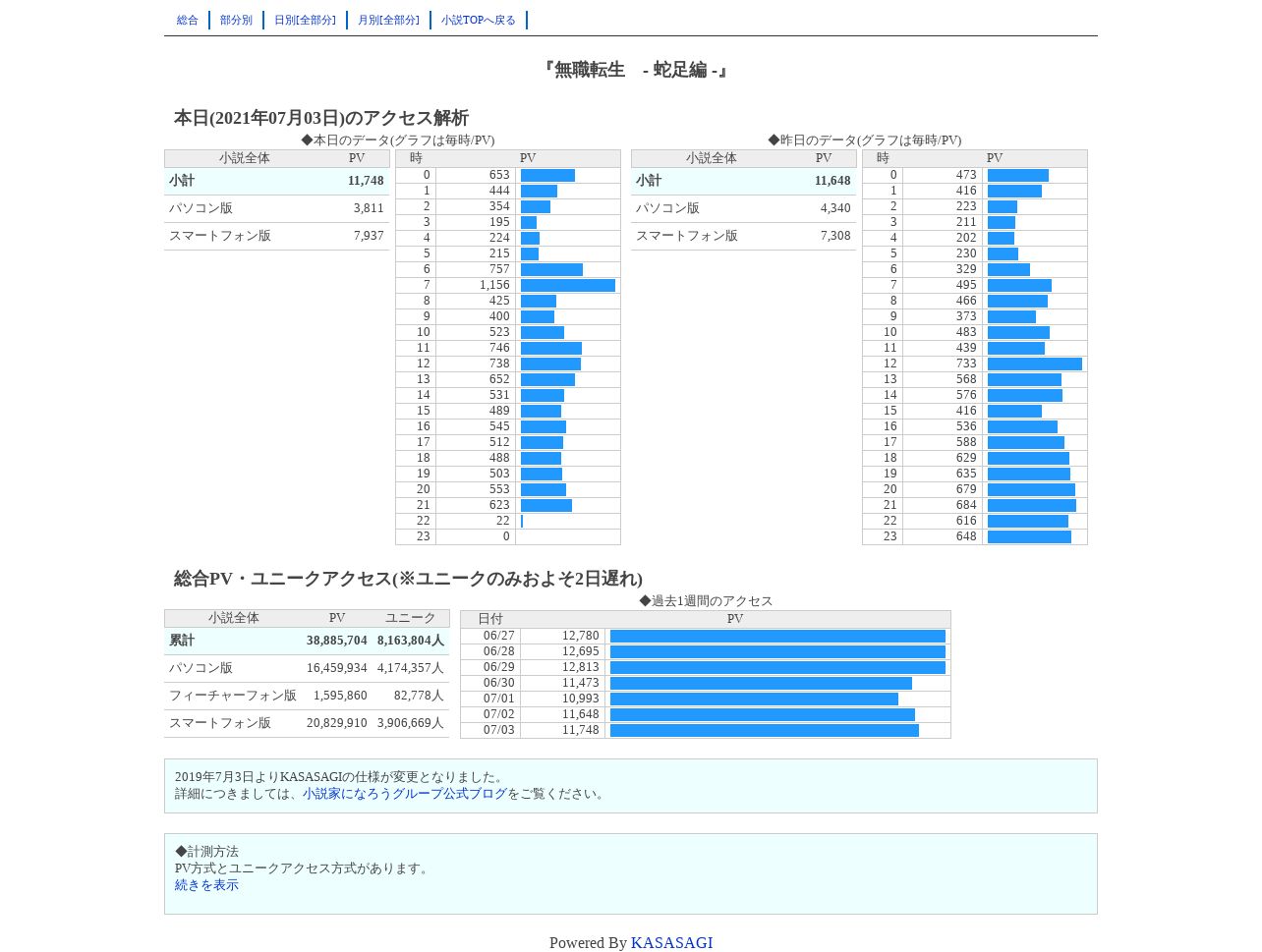This screenshot has height=952, width=1262.
Task: Click 累計 PV value 38,885,704
Action: point(336,641)
